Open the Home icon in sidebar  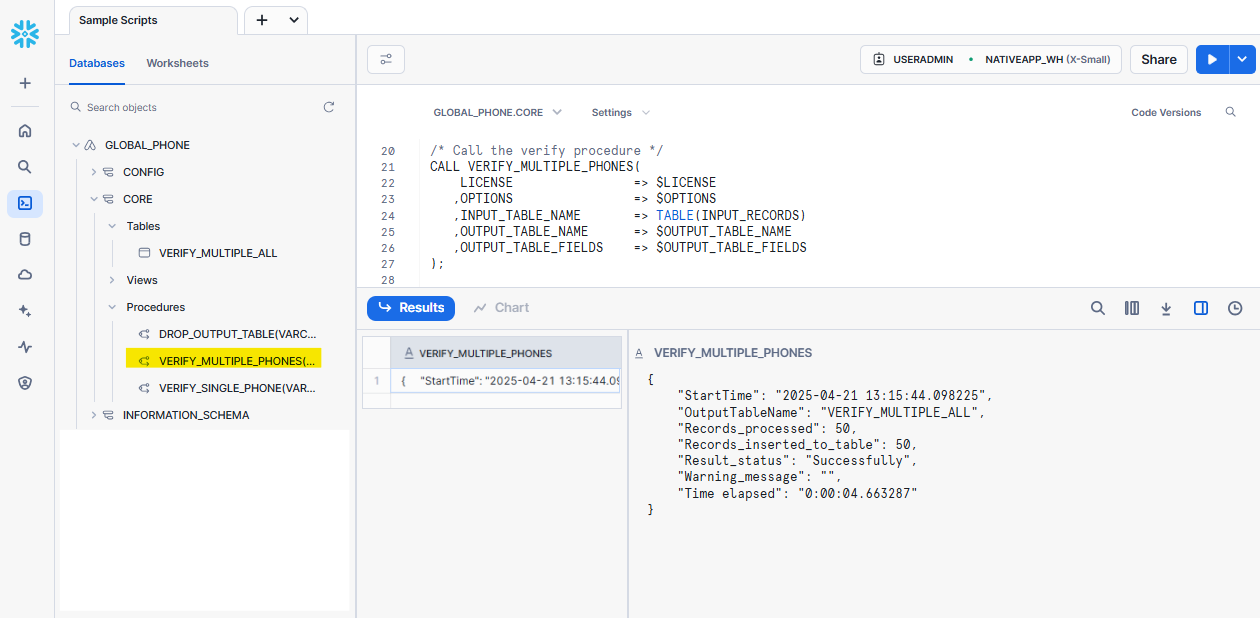(25, 130)
